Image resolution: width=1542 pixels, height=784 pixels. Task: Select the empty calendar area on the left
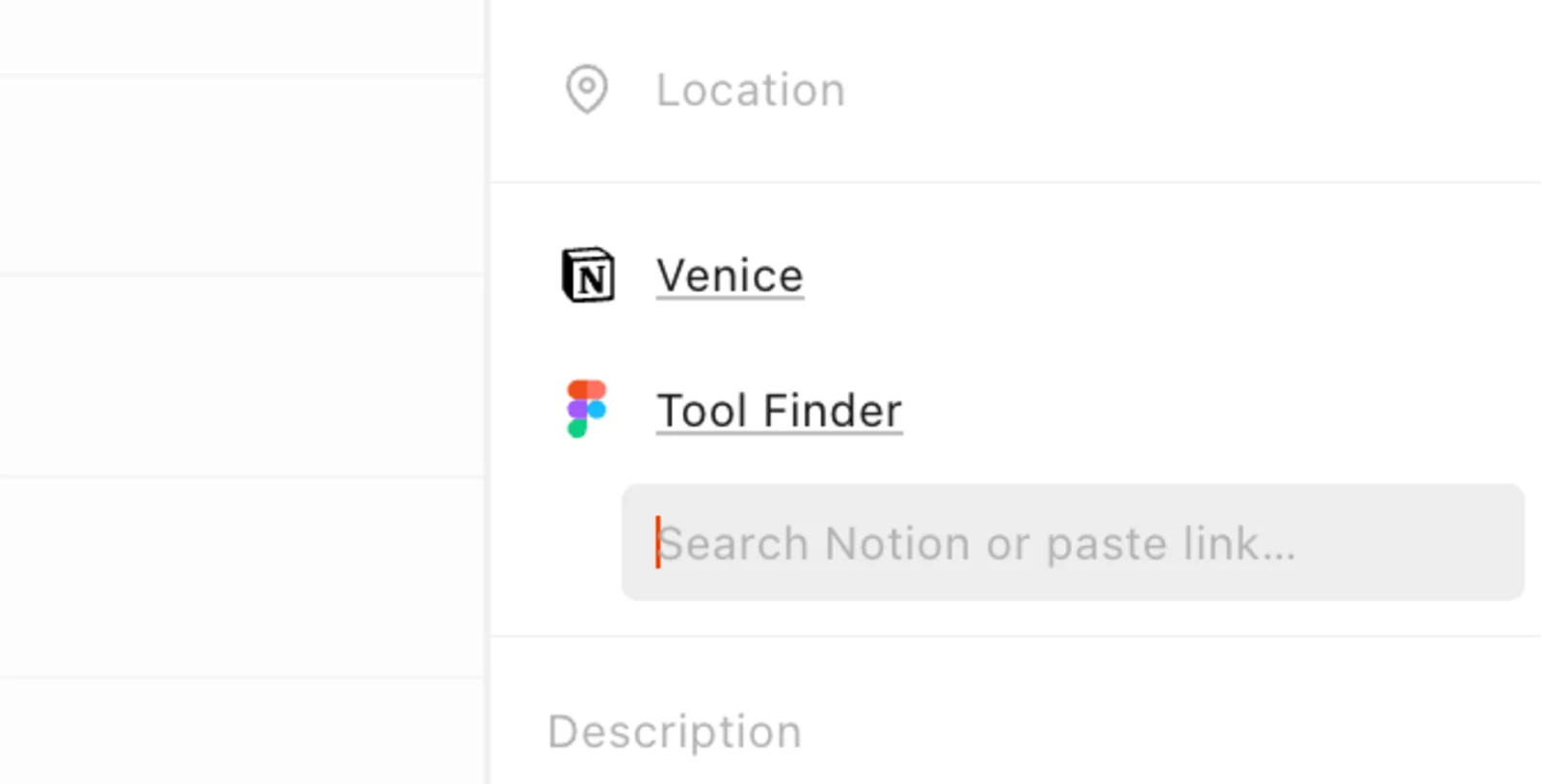point(241,385)
